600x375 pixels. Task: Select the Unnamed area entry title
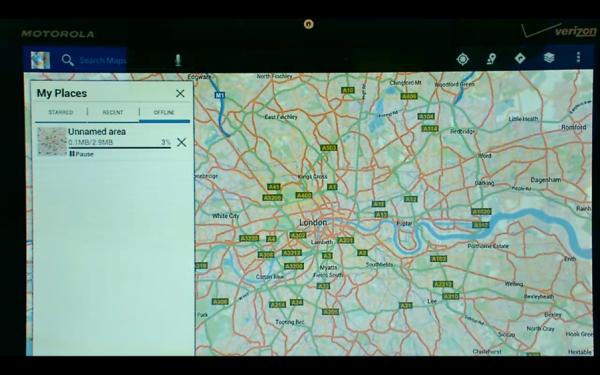[97, 132]
